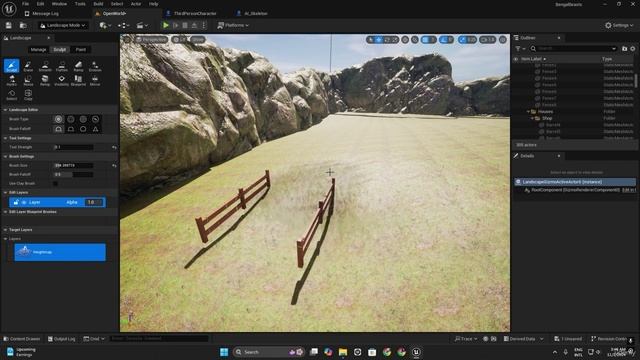Select the Retopologize tool
Viewport: 640px width, 360px height.
tap(45, 80)
